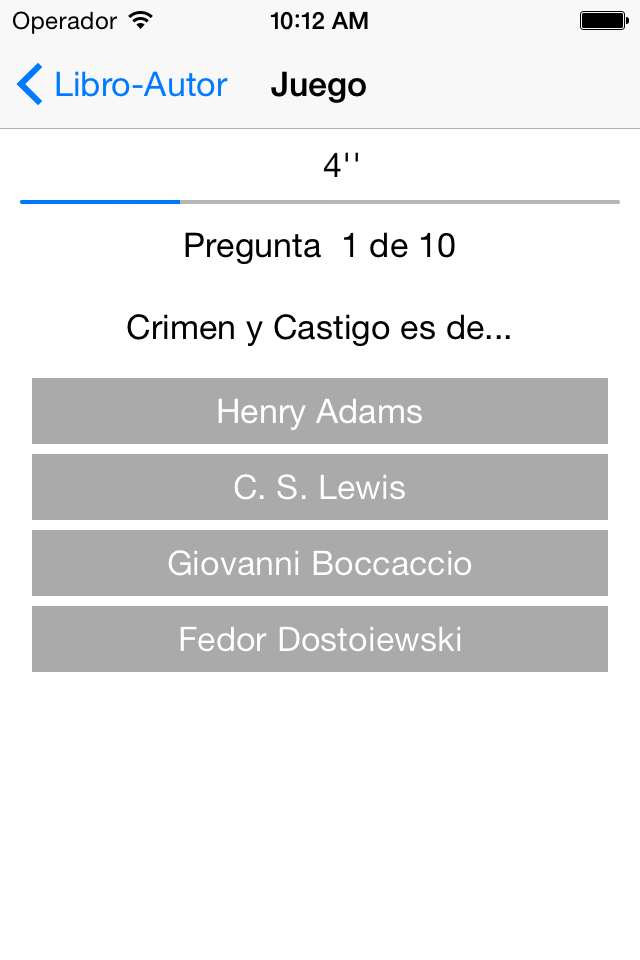Tap the Wi-Fi status icon

click(141, 21)
